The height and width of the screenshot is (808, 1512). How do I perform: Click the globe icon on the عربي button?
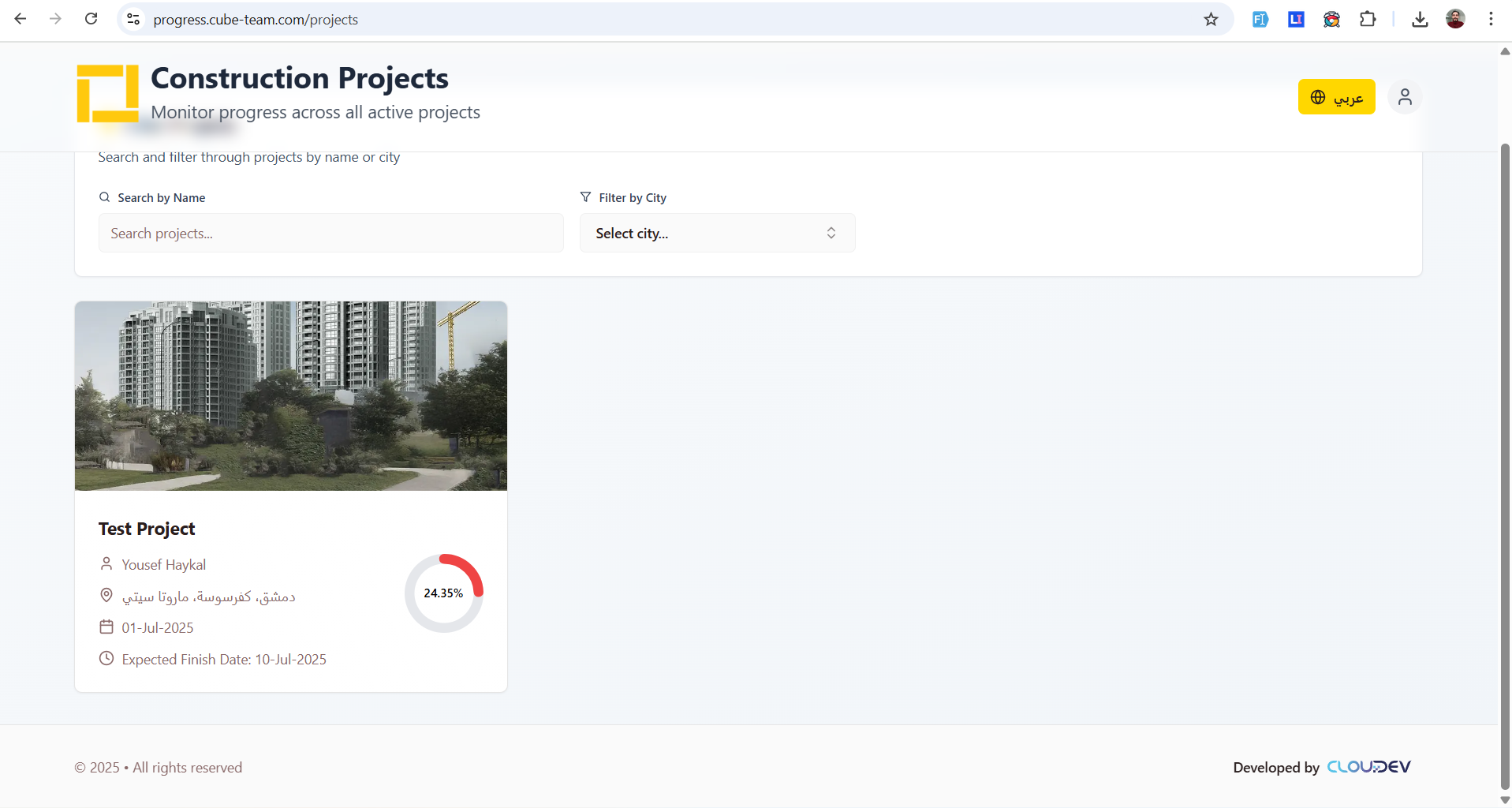[x=1316, y=96]
